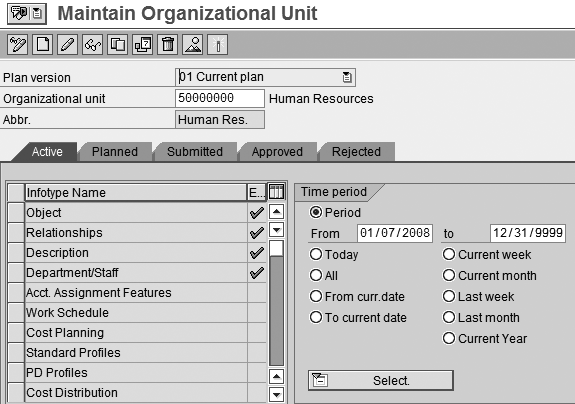The width and height of the screenshot is (575, 404).
Task: Click the Change pencil icon in toolbar
Action: [x=67, y=45]
